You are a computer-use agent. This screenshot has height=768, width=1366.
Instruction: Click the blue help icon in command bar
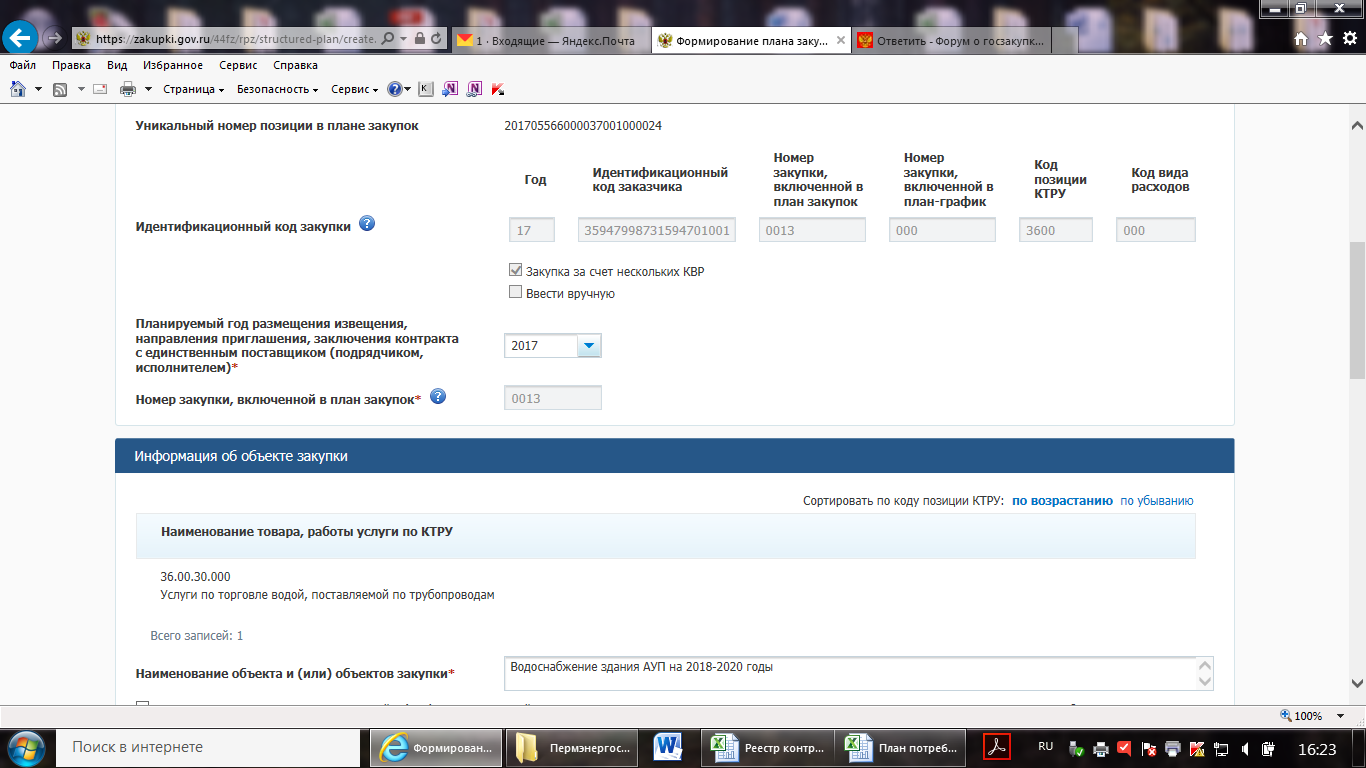point(395,89)
